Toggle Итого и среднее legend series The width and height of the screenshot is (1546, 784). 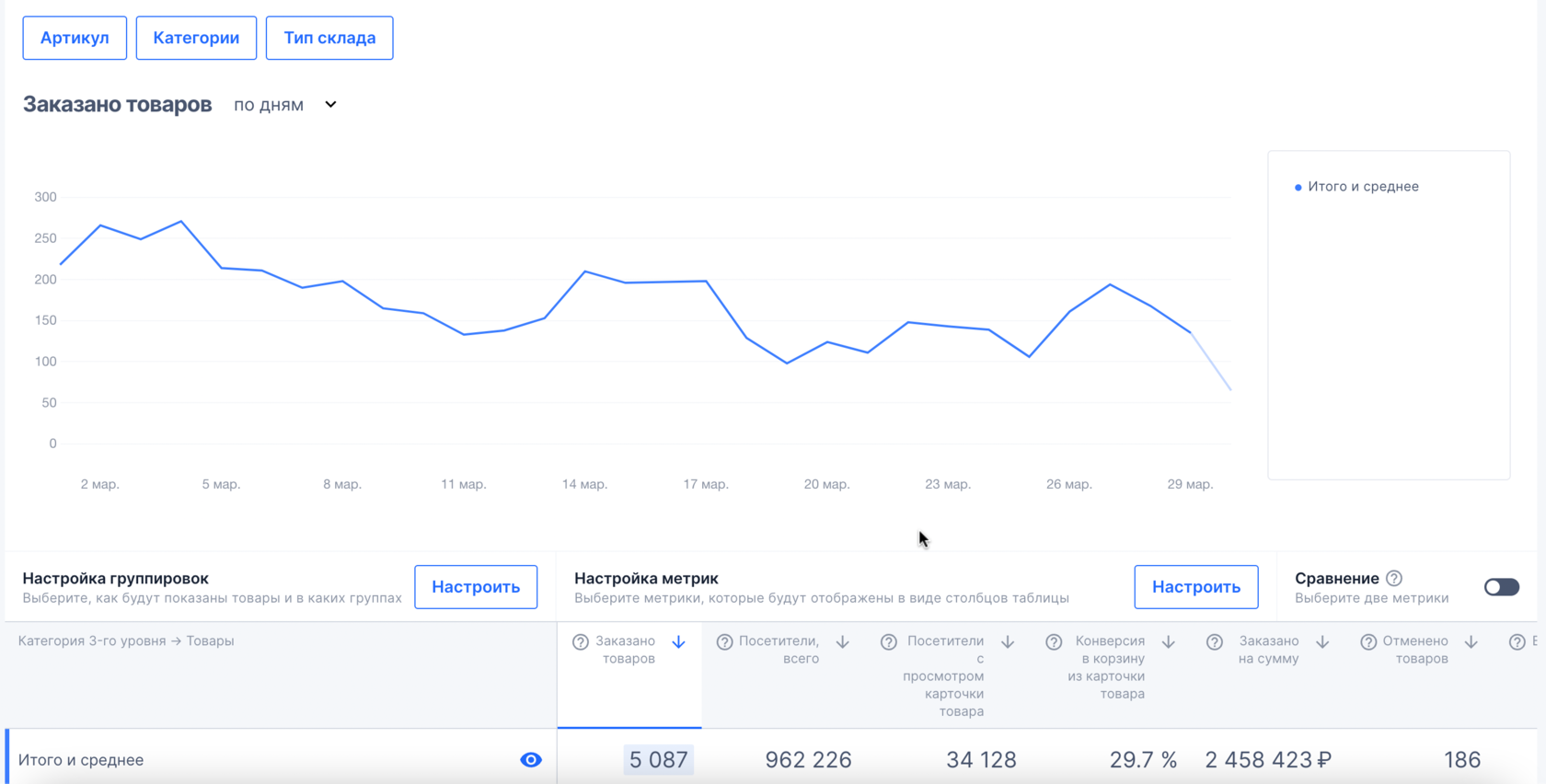(x=1357, y=187)
